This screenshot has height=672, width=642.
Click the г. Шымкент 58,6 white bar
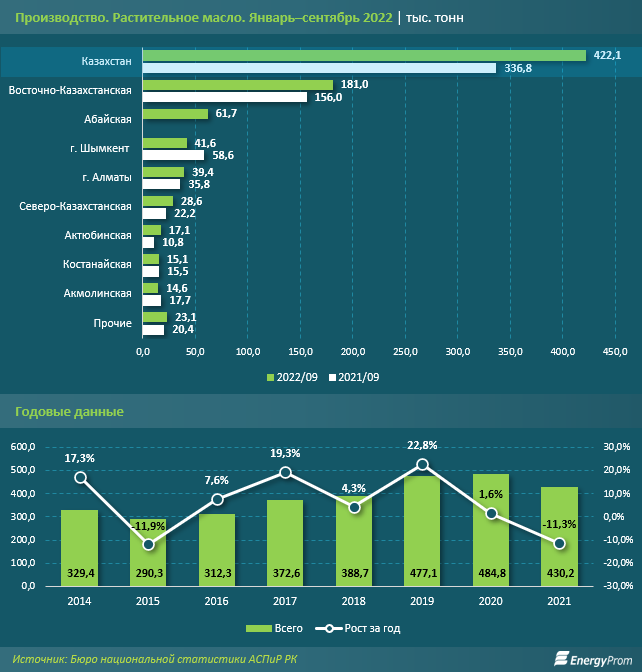coord(173,155)
